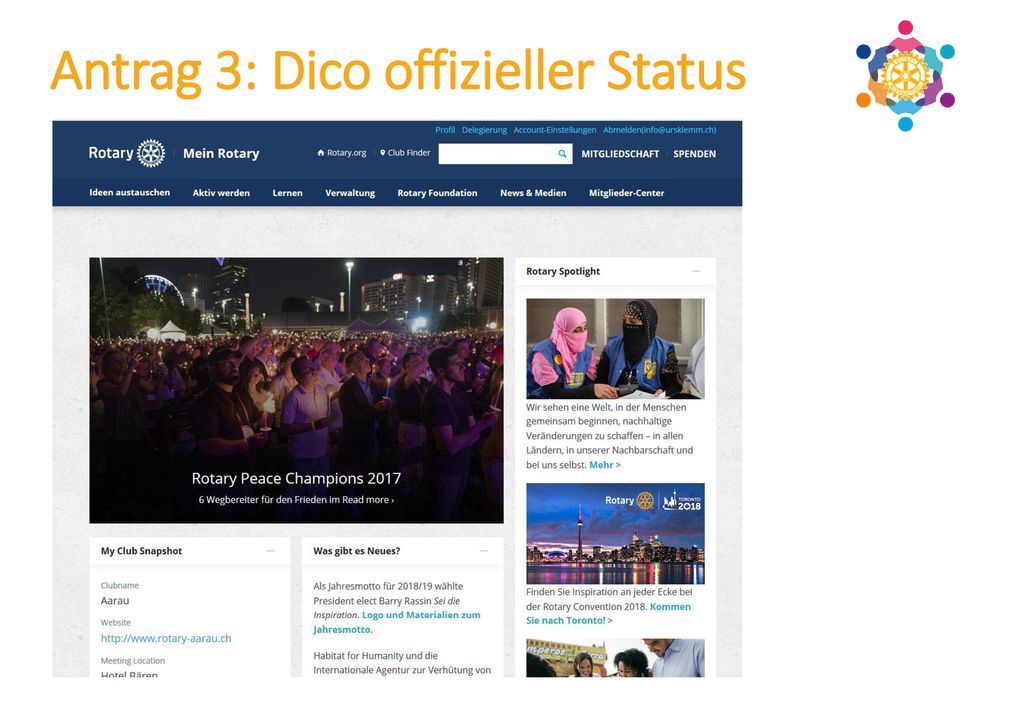Click the Toronto 2018 convention image
Image resolution: width=1024 pixels, height=709 pixels.
point(615,533)
